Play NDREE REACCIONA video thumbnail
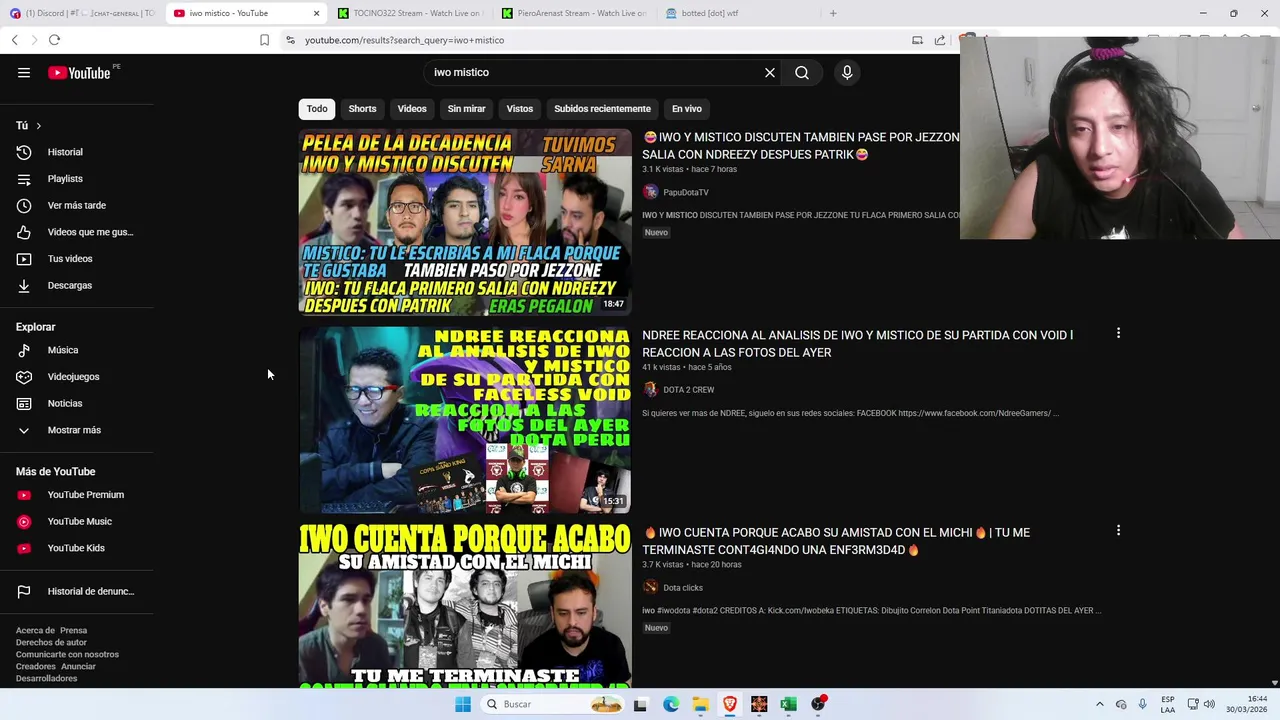1280x720 pixels. (465, 420)
